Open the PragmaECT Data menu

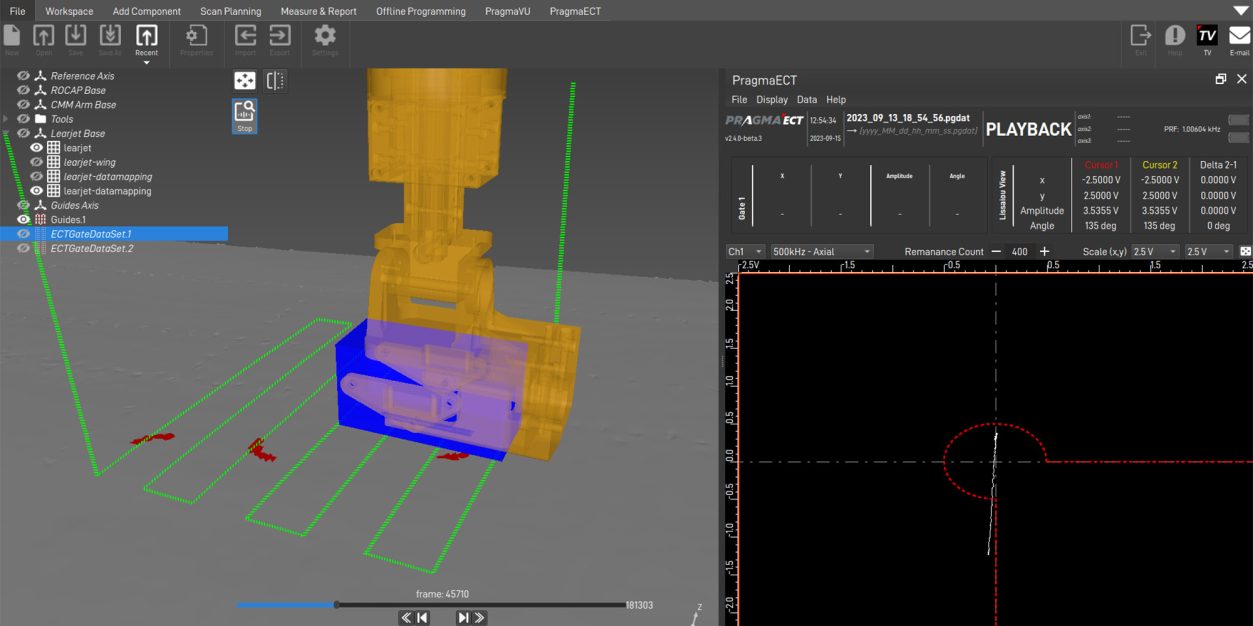[807, 100]
